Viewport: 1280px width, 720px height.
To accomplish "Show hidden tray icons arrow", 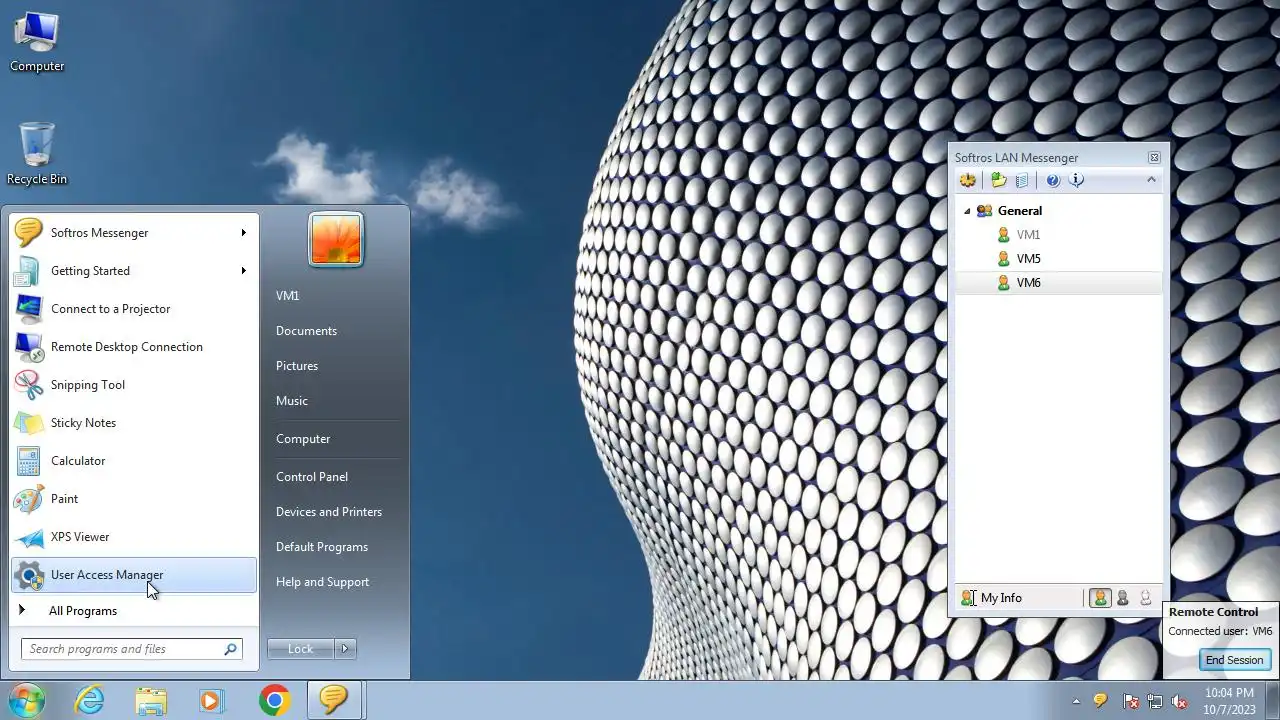I will click(1076, 701).
